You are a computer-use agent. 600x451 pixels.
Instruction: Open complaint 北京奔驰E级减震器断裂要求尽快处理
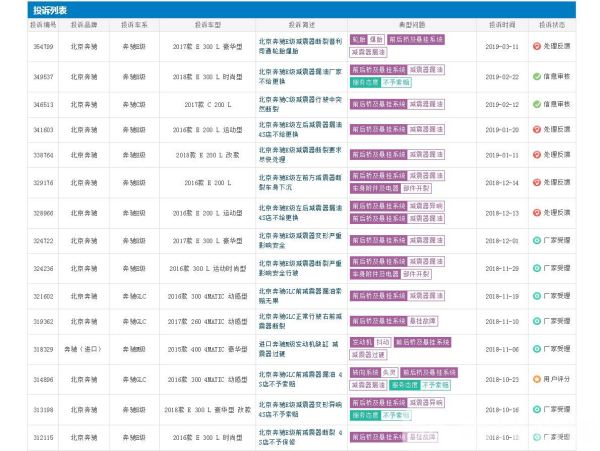pyautogui.click(x=300, y=155)
